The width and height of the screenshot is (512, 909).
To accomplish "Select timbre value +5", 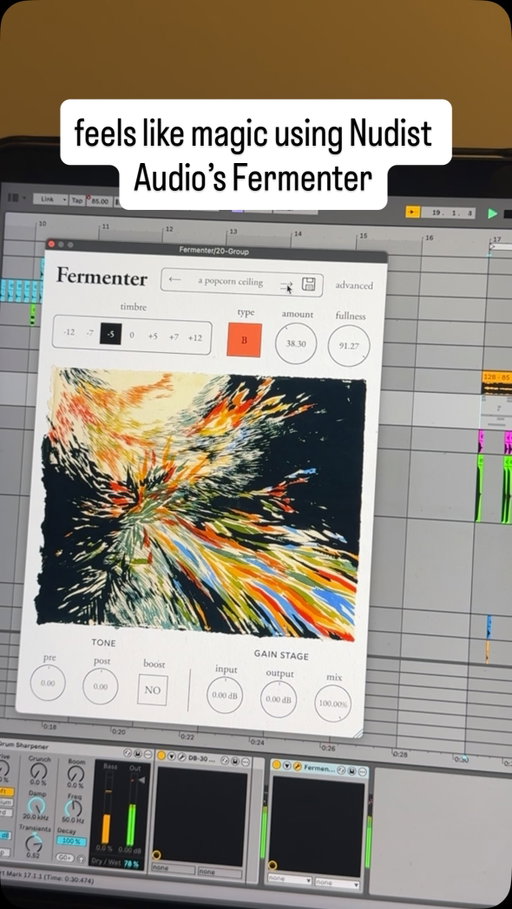I will 152,336.
